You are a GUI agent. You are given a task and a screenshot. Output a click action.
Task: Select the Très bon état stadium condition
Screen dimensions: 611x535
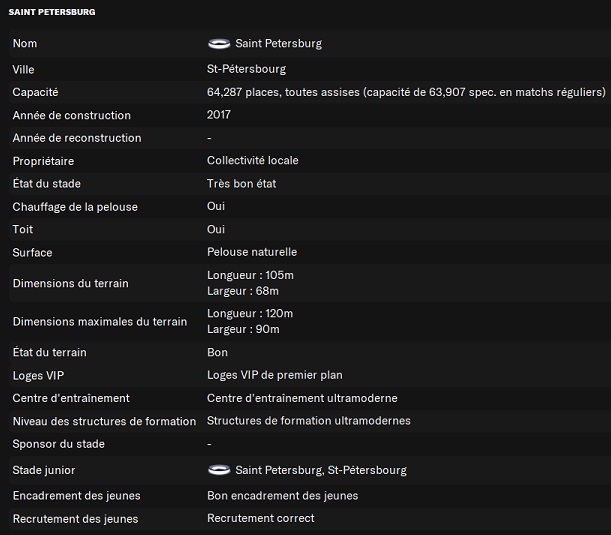[241, 184]
